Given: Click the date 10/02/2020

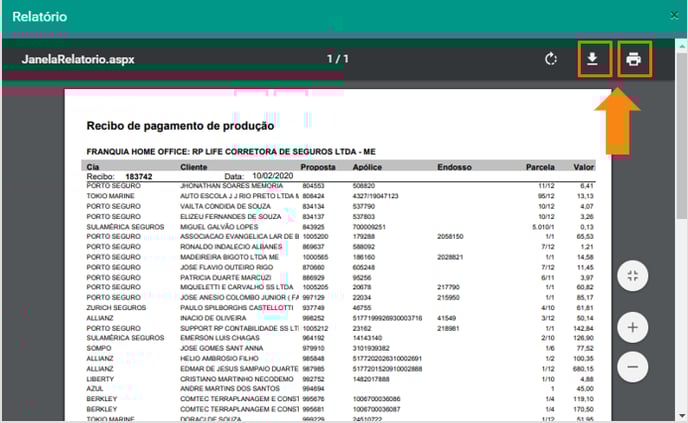Looking at the screenshot, I should (272, 176).
